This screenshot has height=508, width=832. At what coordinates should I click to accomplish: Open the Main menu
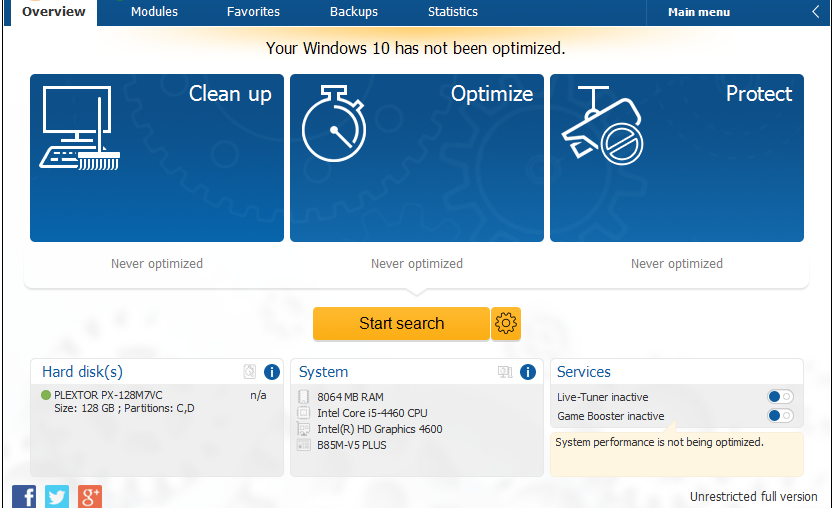699,12
